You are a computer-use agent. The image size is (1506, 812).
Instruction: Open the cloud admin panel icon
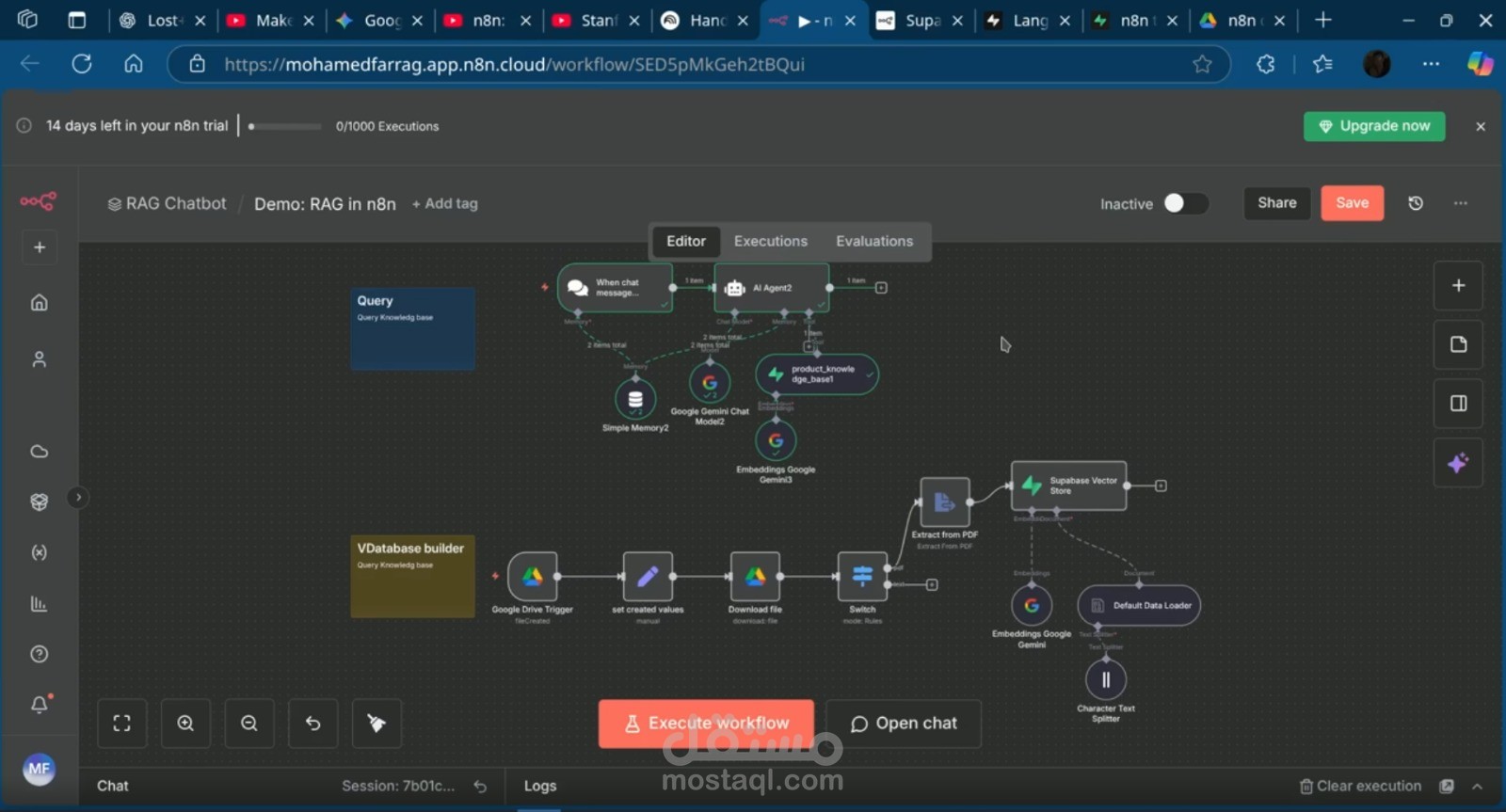40,452
